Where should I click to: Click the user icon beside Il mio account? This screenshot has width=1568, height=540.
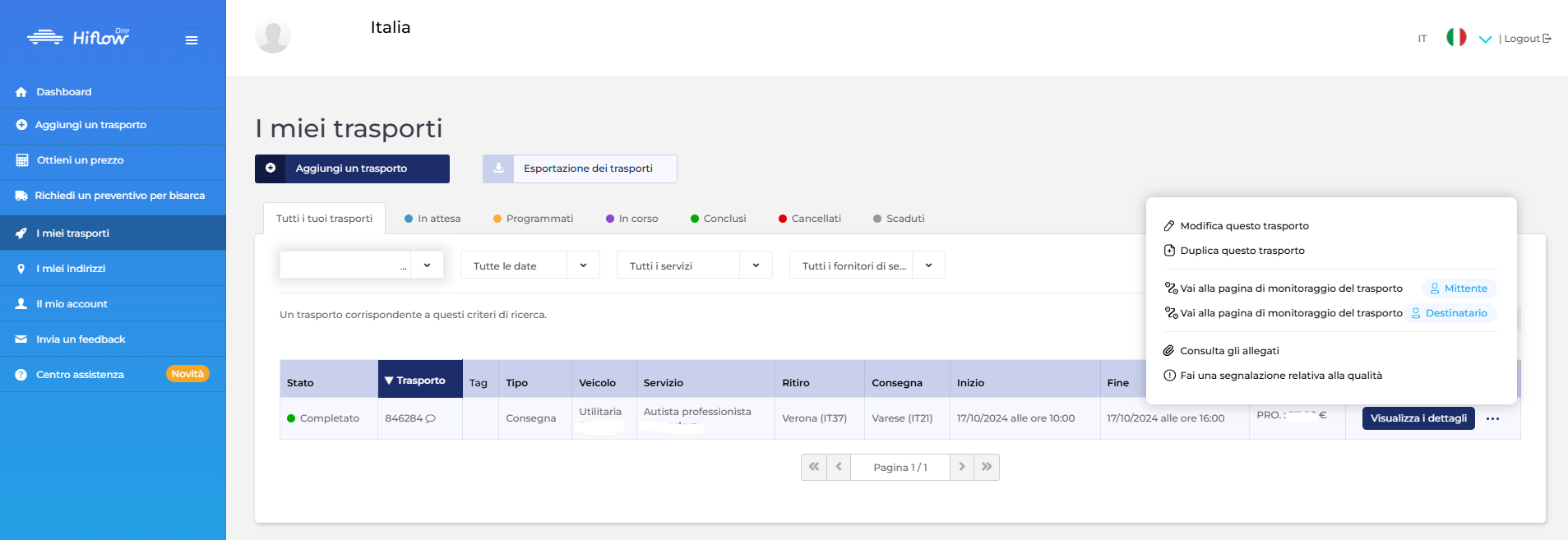[x=21, y=304]
